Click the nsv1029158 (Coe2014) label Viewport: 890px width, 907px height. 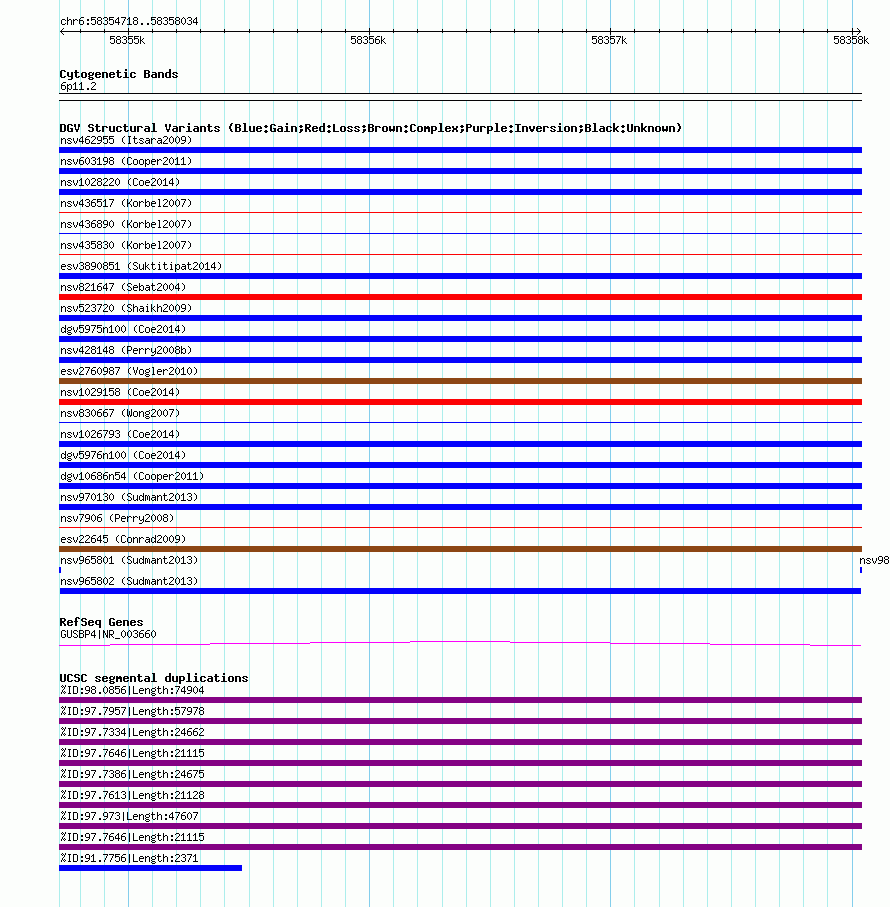coord(120,392)
